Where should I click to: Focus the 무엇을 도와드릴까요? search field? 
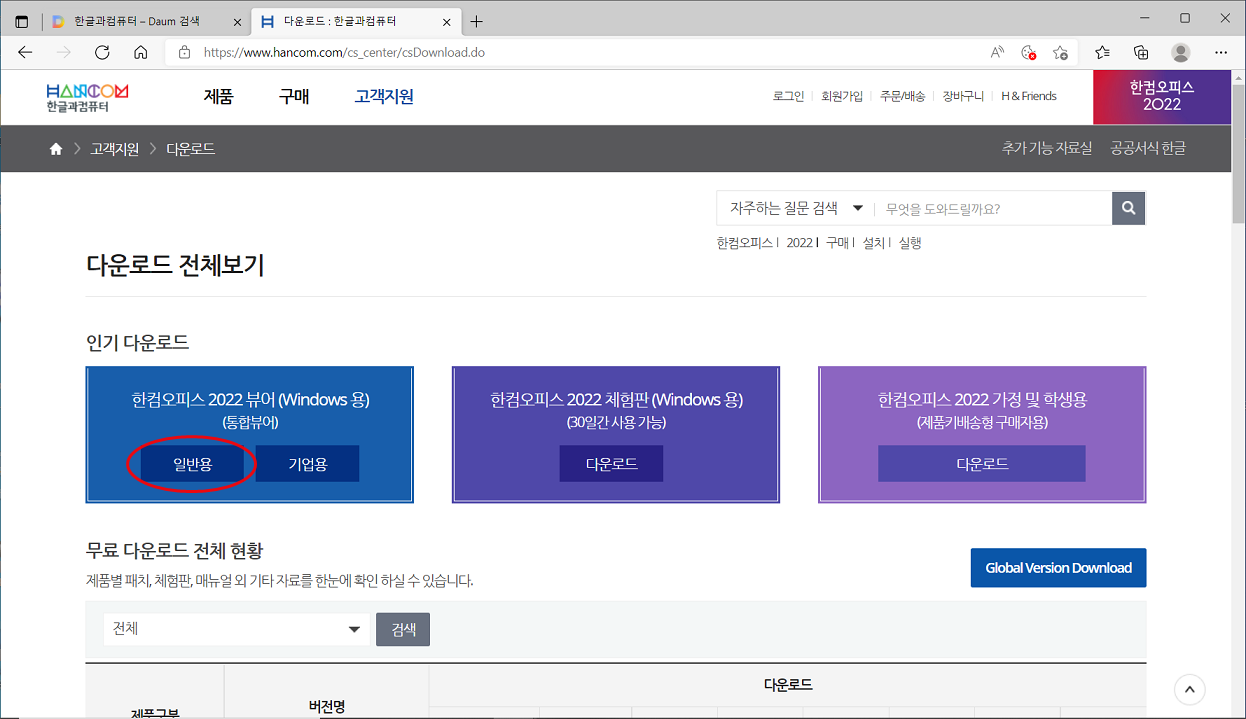coord(993,208)
